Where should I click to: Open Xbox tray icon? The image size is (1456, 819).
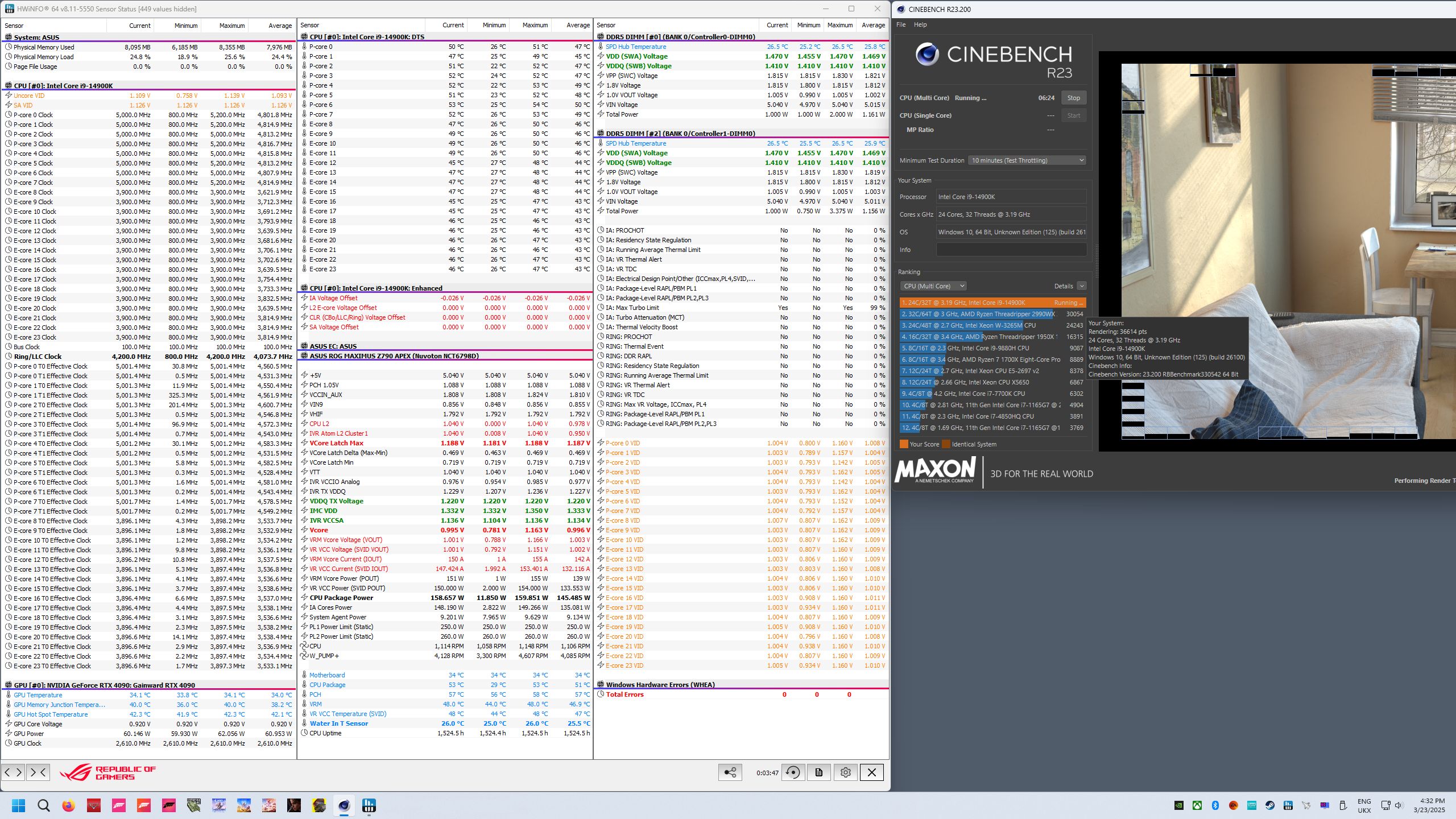[1197, 805]
